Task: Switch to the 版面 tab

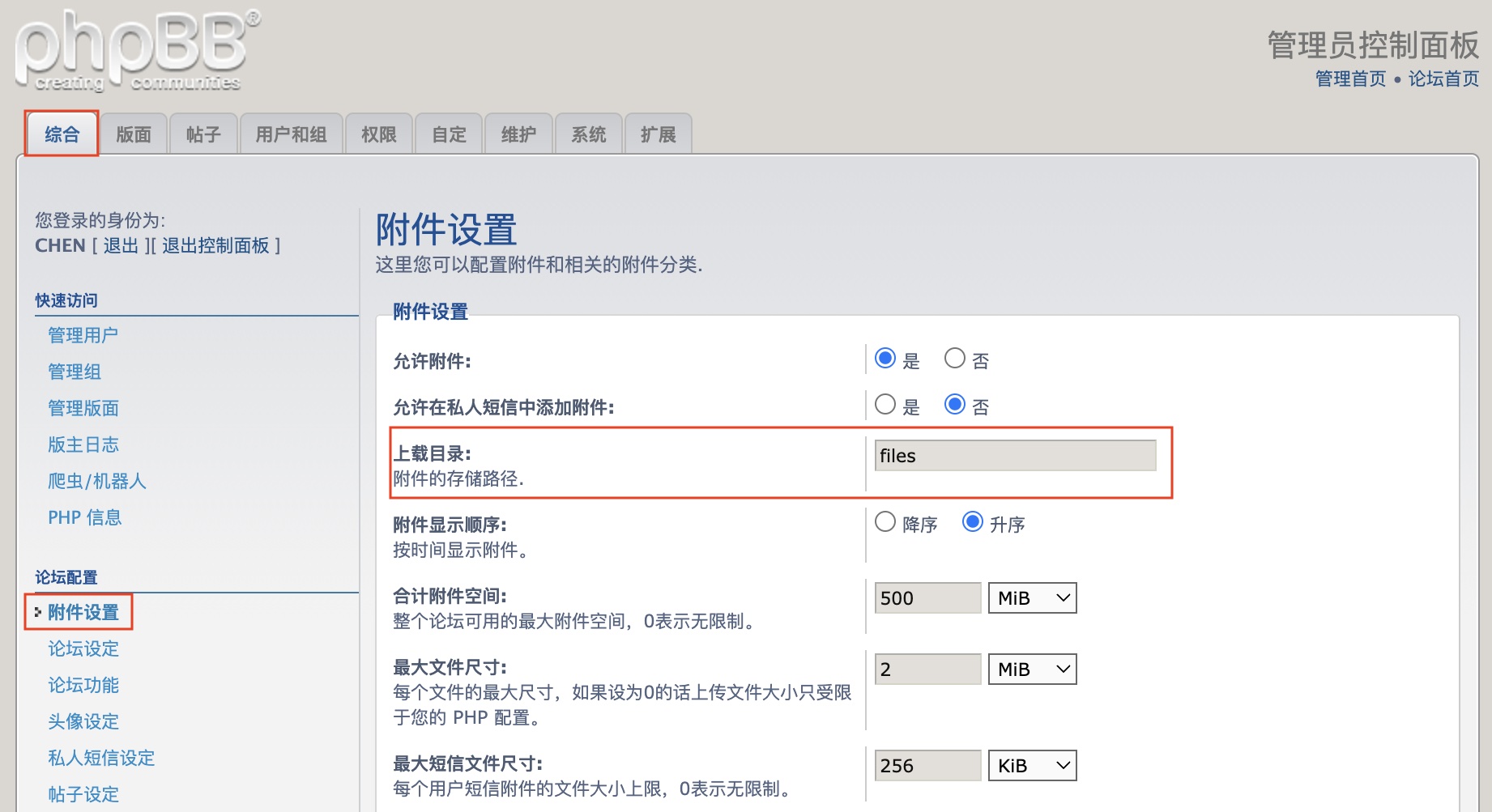Action: (134, 134)
